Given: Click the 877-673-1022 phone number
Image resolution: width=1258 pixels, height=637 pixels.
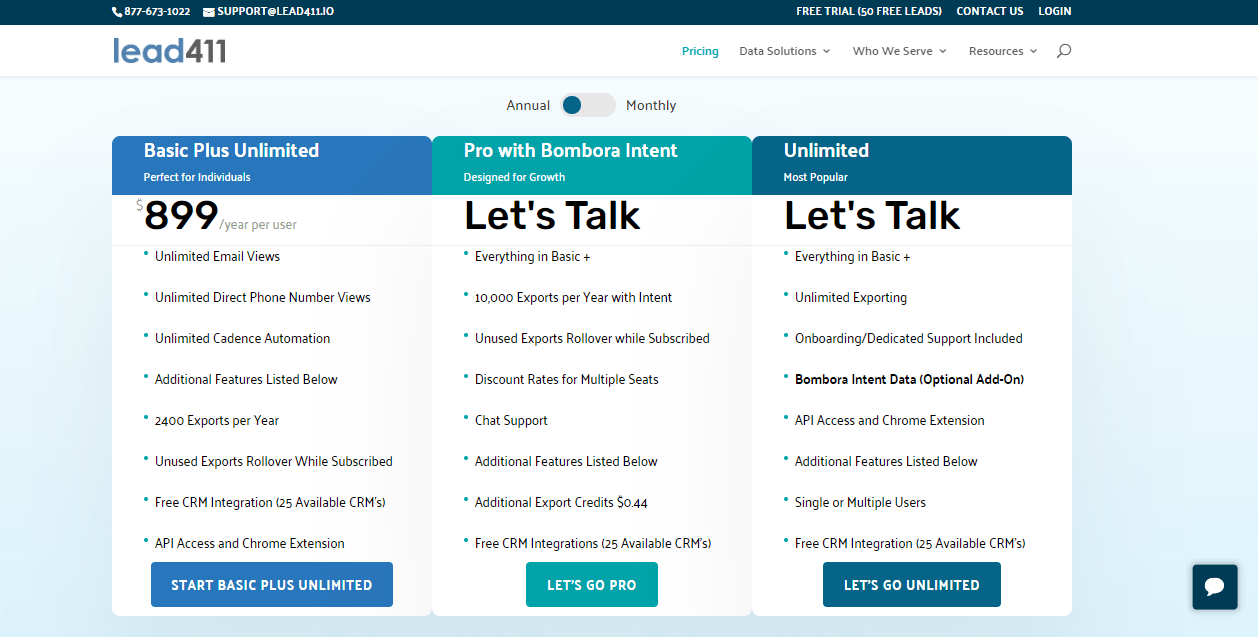Looking at the screenshot, I should (x=156, y=11).
